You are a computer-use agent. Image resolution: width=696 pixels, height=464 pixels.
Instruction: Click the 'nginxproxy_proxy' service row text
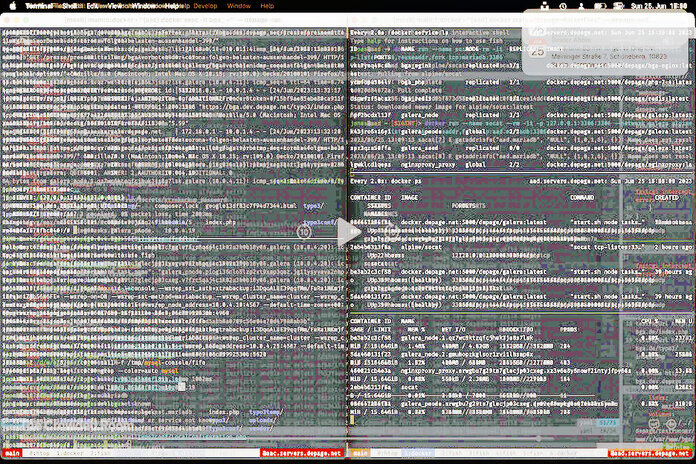pyautogui.click(x=428, y=165)
